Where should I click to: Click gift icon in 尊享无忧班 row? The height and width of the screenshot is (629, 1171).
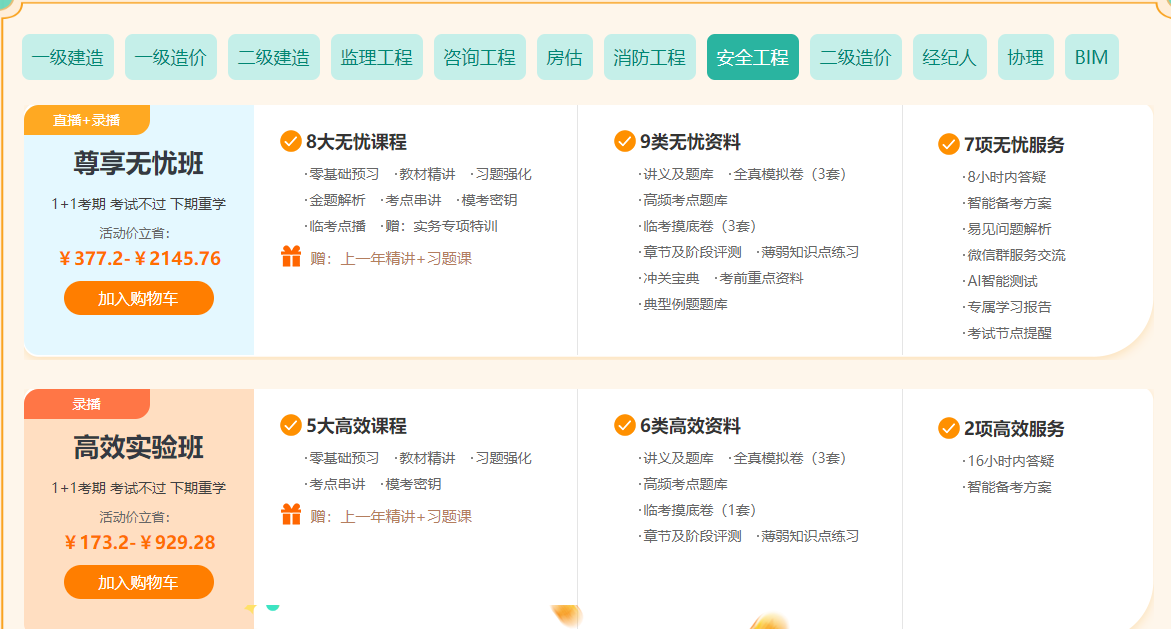point(291,257)
